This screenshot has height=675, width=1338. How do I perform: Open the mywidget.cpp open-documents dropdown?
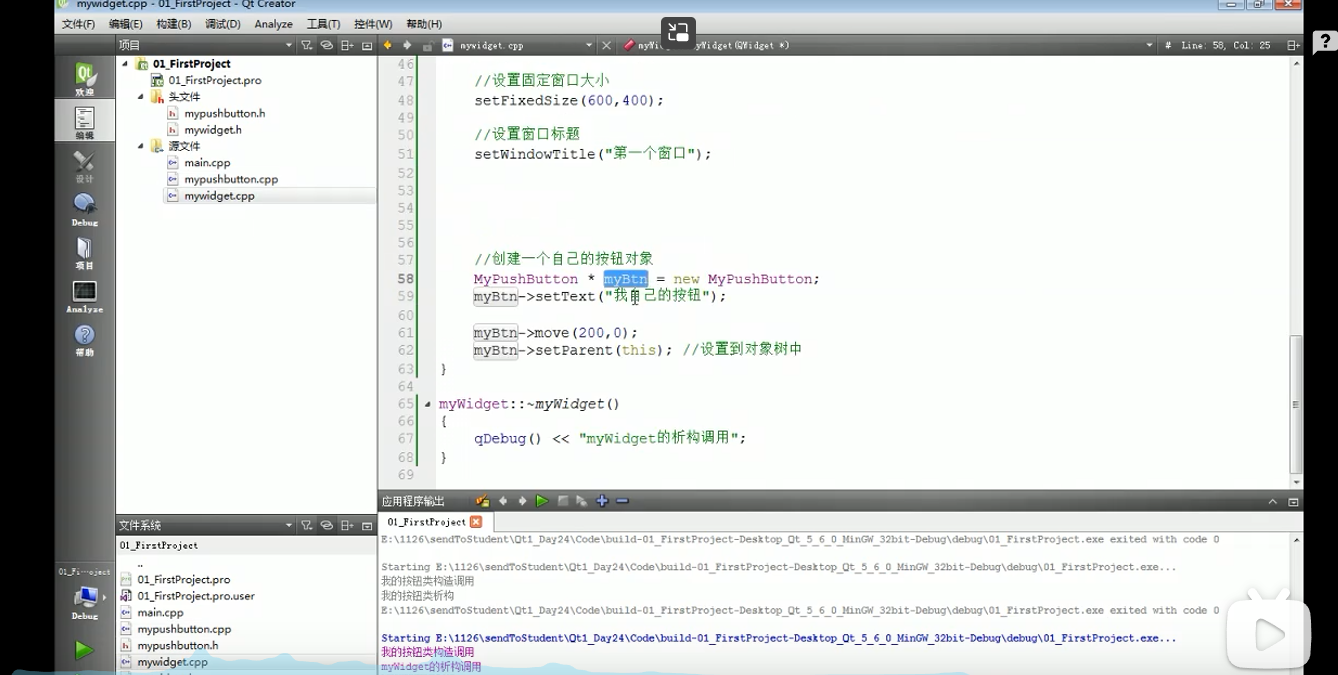[589, 45]
